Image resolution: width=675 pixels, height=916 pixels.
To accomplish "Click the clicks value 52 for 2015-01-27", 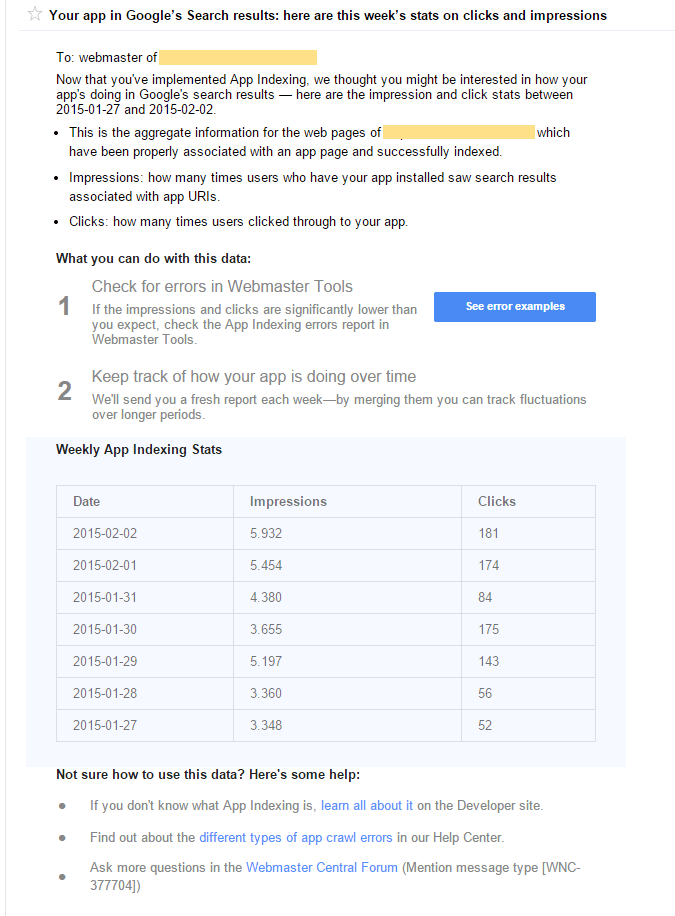I will click(x=484, y=725).
